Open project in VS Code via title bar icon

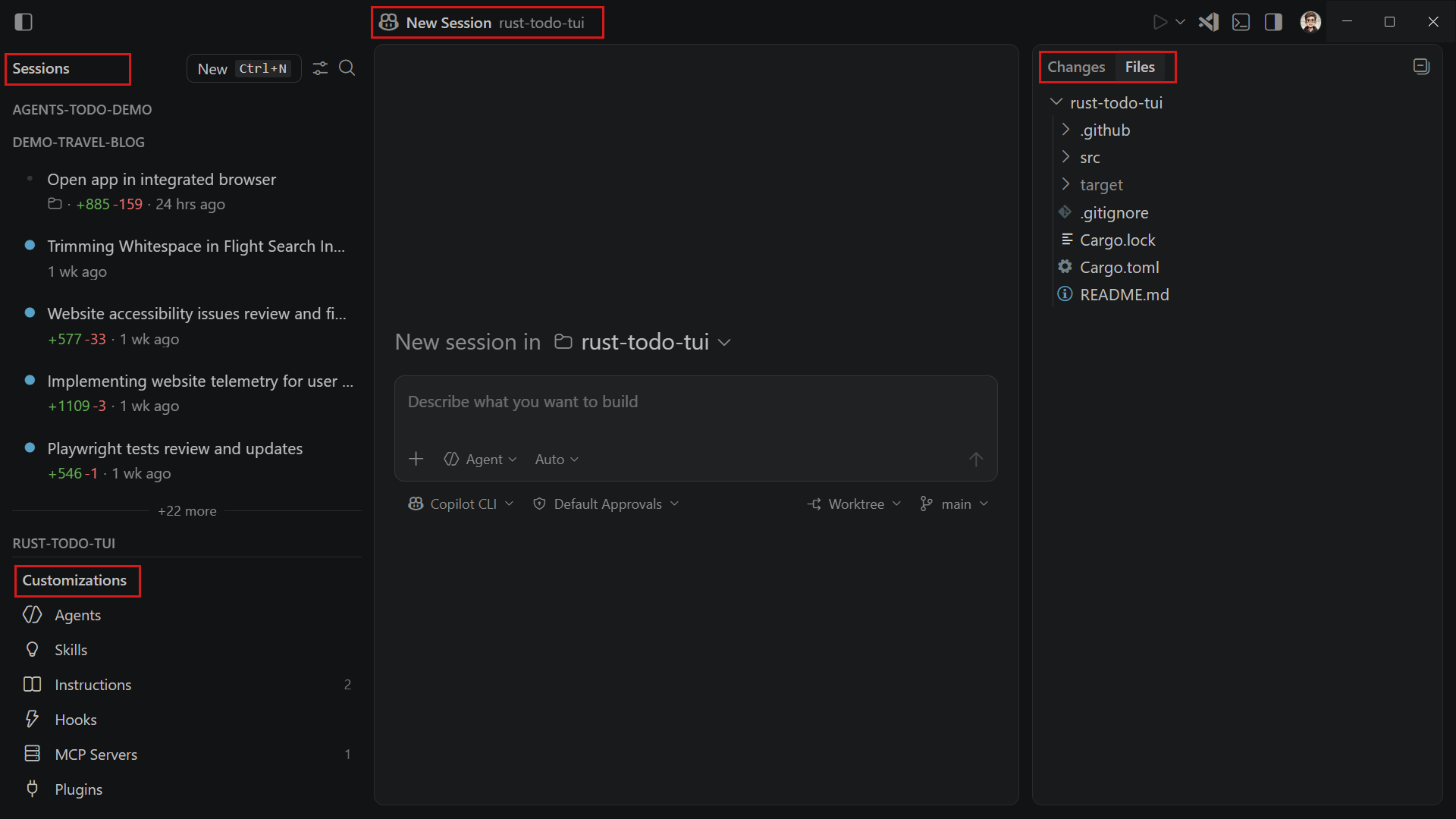1208,22
